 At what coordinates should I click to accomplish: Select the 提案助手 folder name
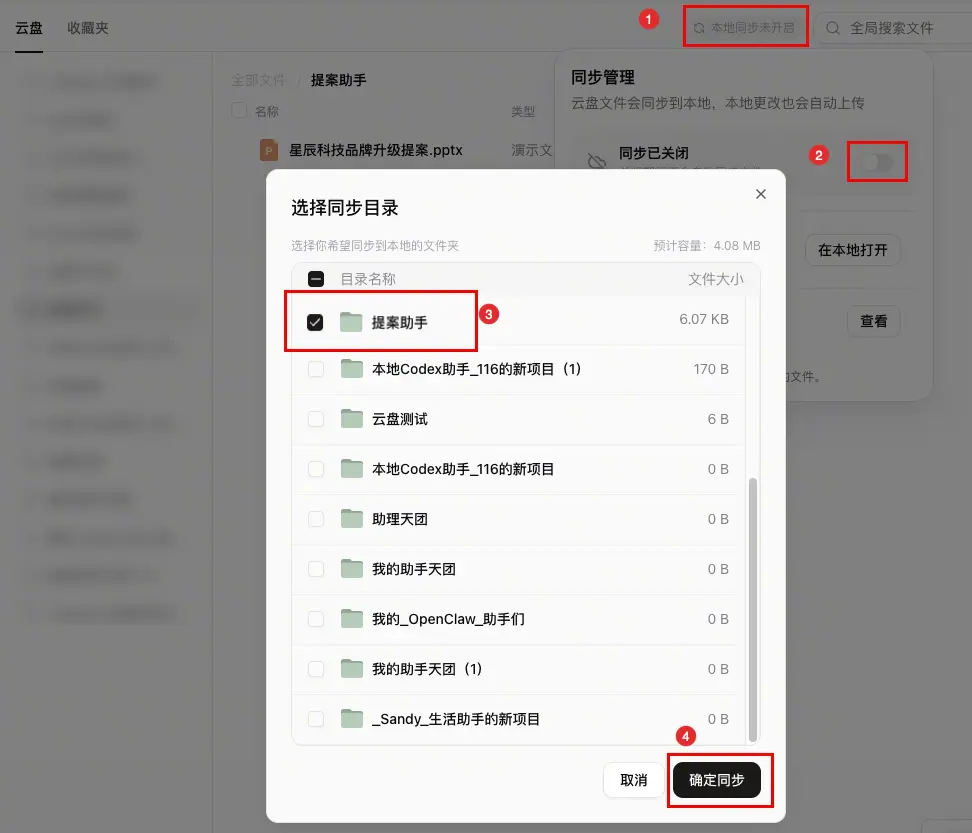tap(399, 322)
